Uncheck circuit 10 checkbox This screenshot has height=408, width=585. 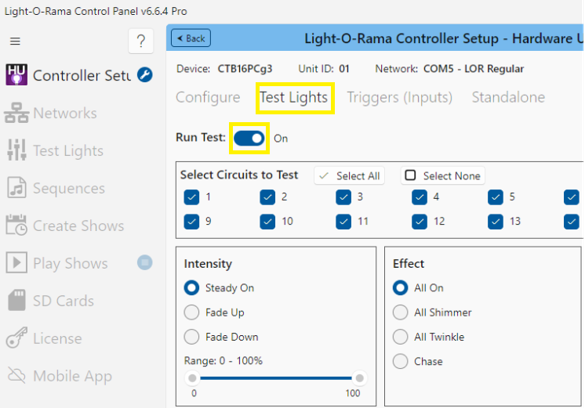click(268, 222)
